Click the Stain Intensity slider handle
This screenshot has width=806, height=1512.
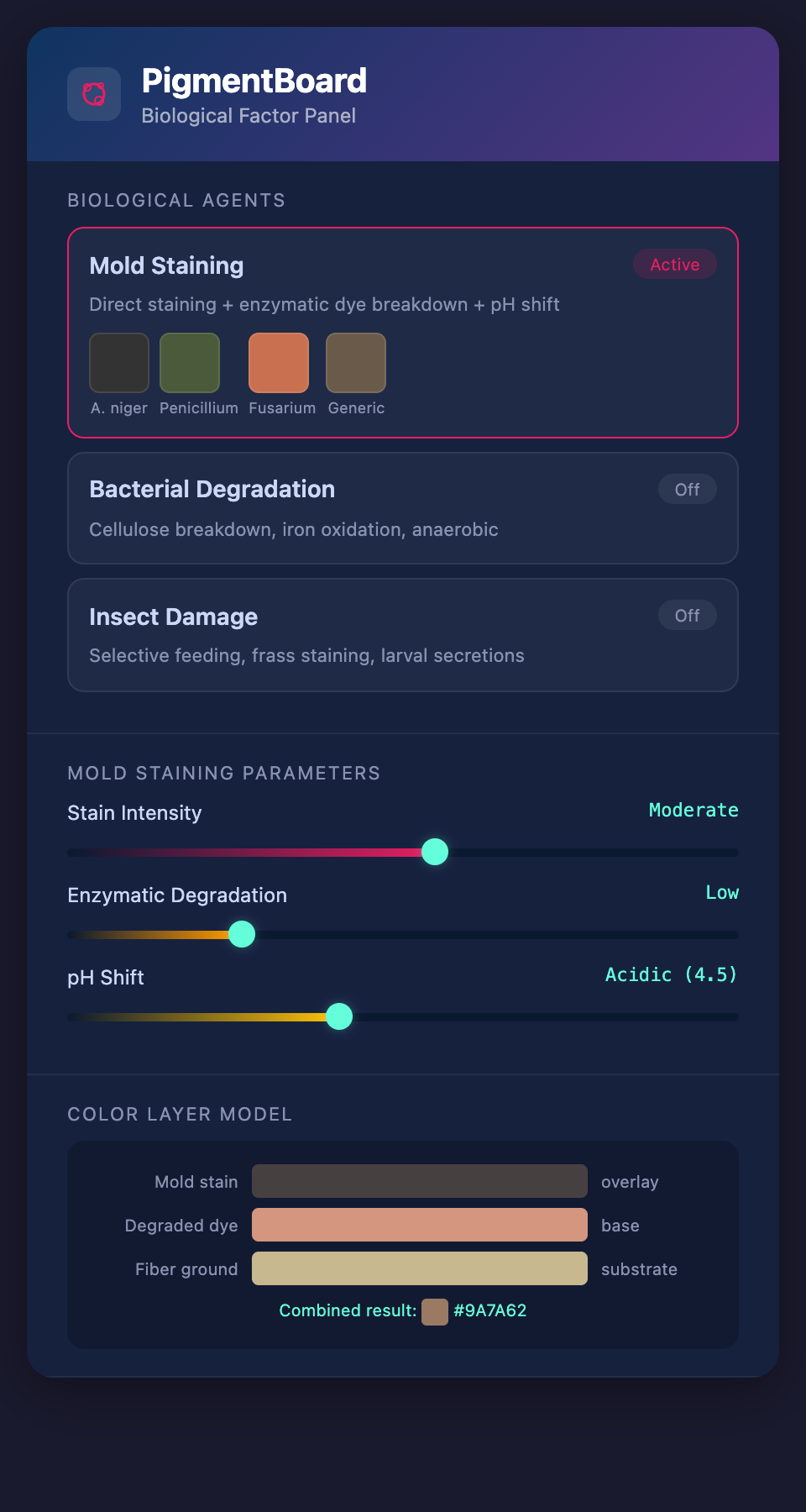point(435,852)
